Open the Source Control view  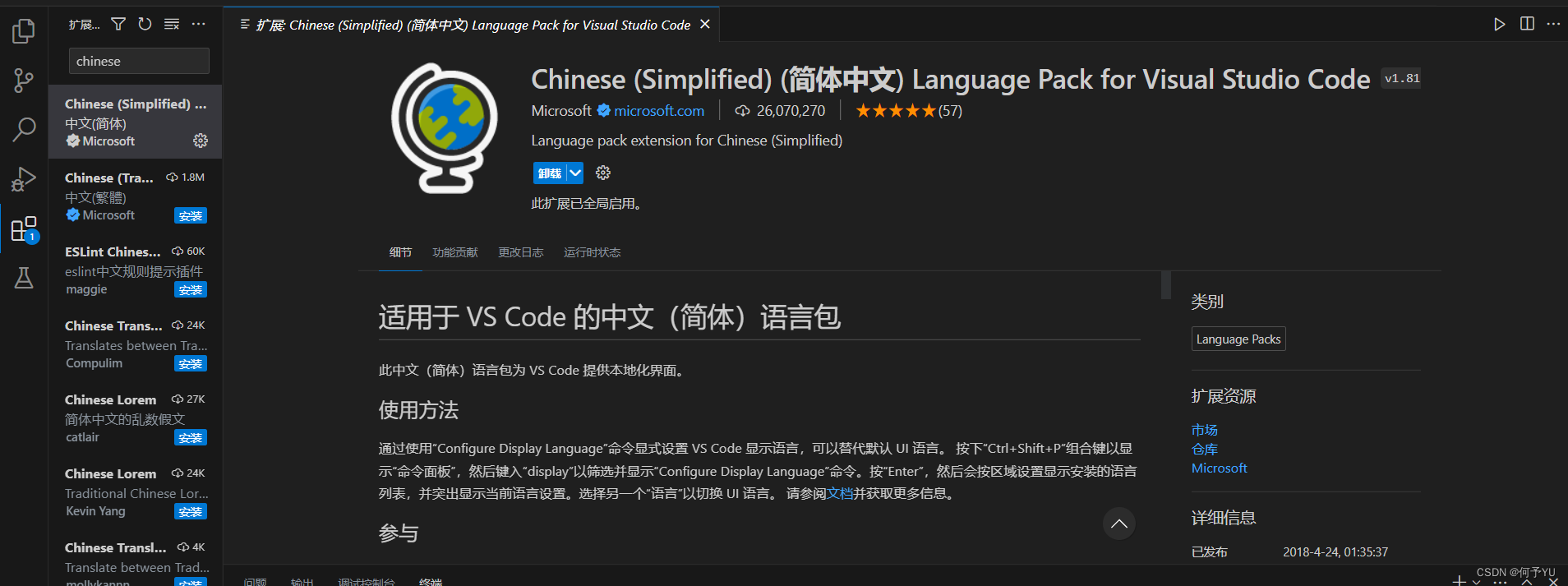pyautogui.click(x=24, y=81)
